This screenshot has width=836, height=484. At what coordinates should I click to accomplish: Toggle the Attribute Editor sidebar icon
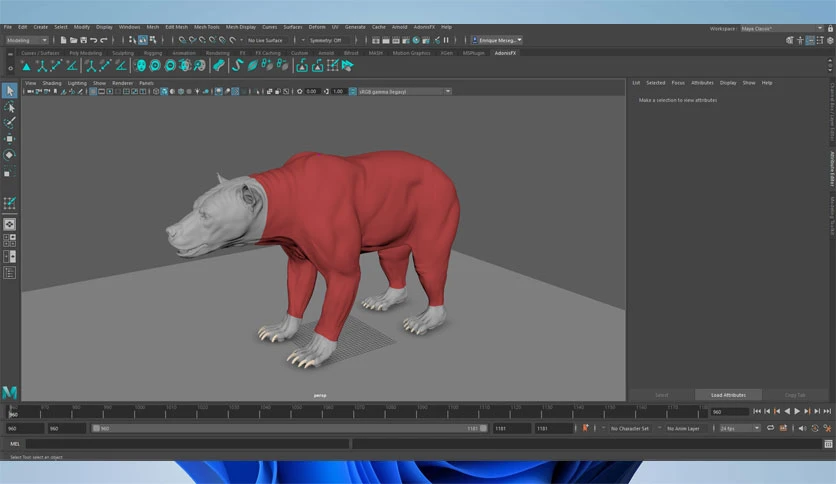point(810,41)
